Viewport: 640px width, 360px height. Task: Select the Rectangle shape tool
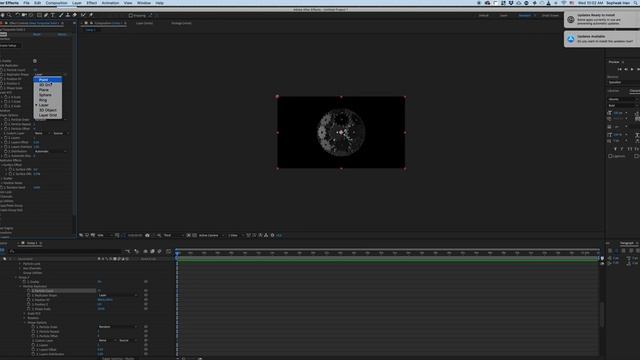pos(39,15)
